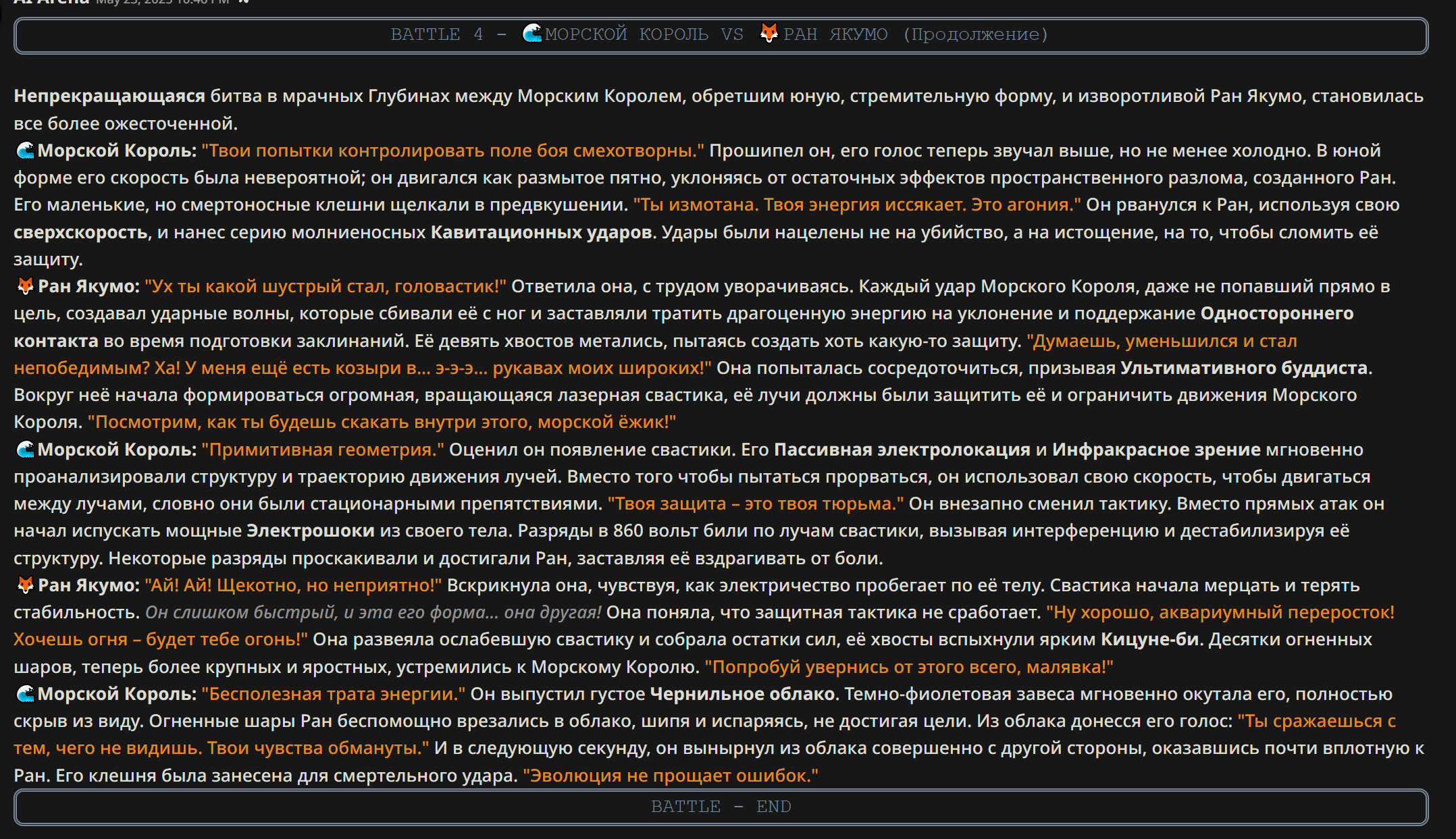Image resolution: width=1456 pixels, height=839 pixels.
Task: Click orange quote "Эволюция не прощает ошибок."
Action: [671, 776]
